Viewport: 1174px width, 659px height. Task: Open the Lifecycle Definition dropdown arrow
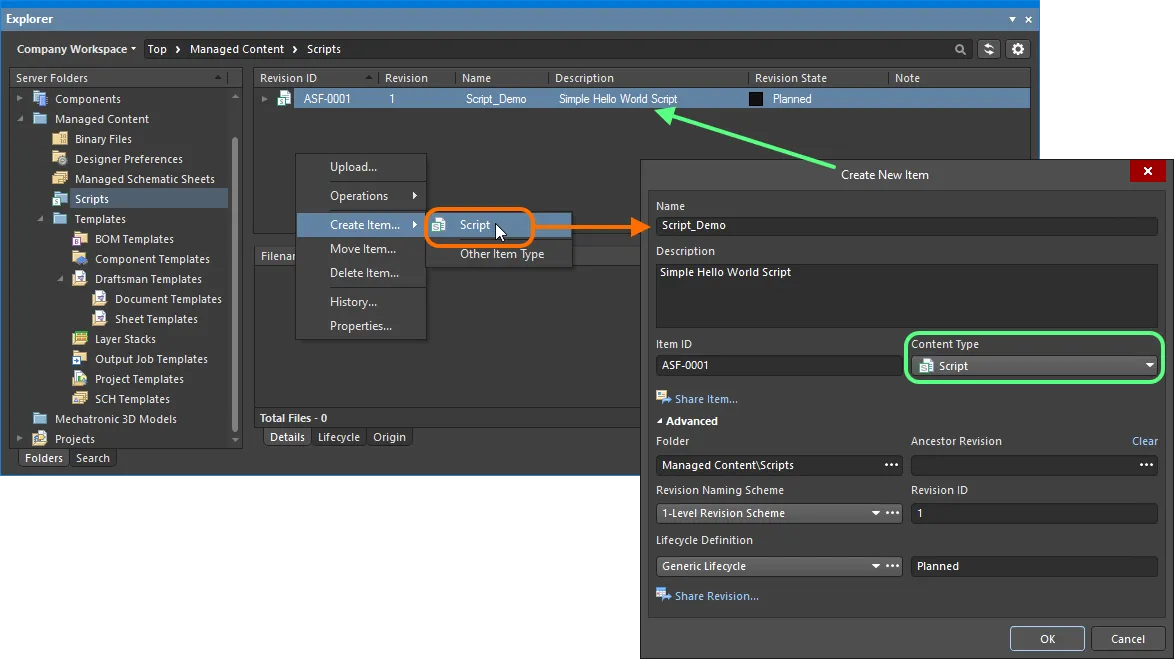[x=875, y=566]
